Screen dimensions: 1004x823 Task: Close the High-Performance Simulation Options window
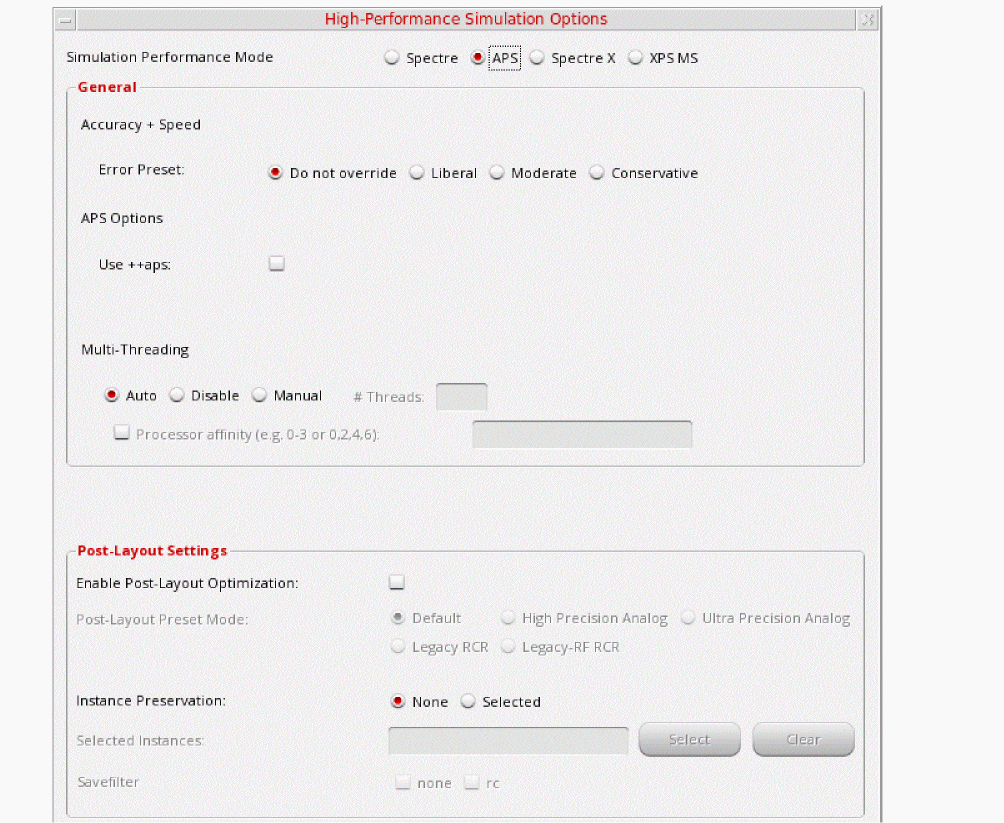point(867,20)
